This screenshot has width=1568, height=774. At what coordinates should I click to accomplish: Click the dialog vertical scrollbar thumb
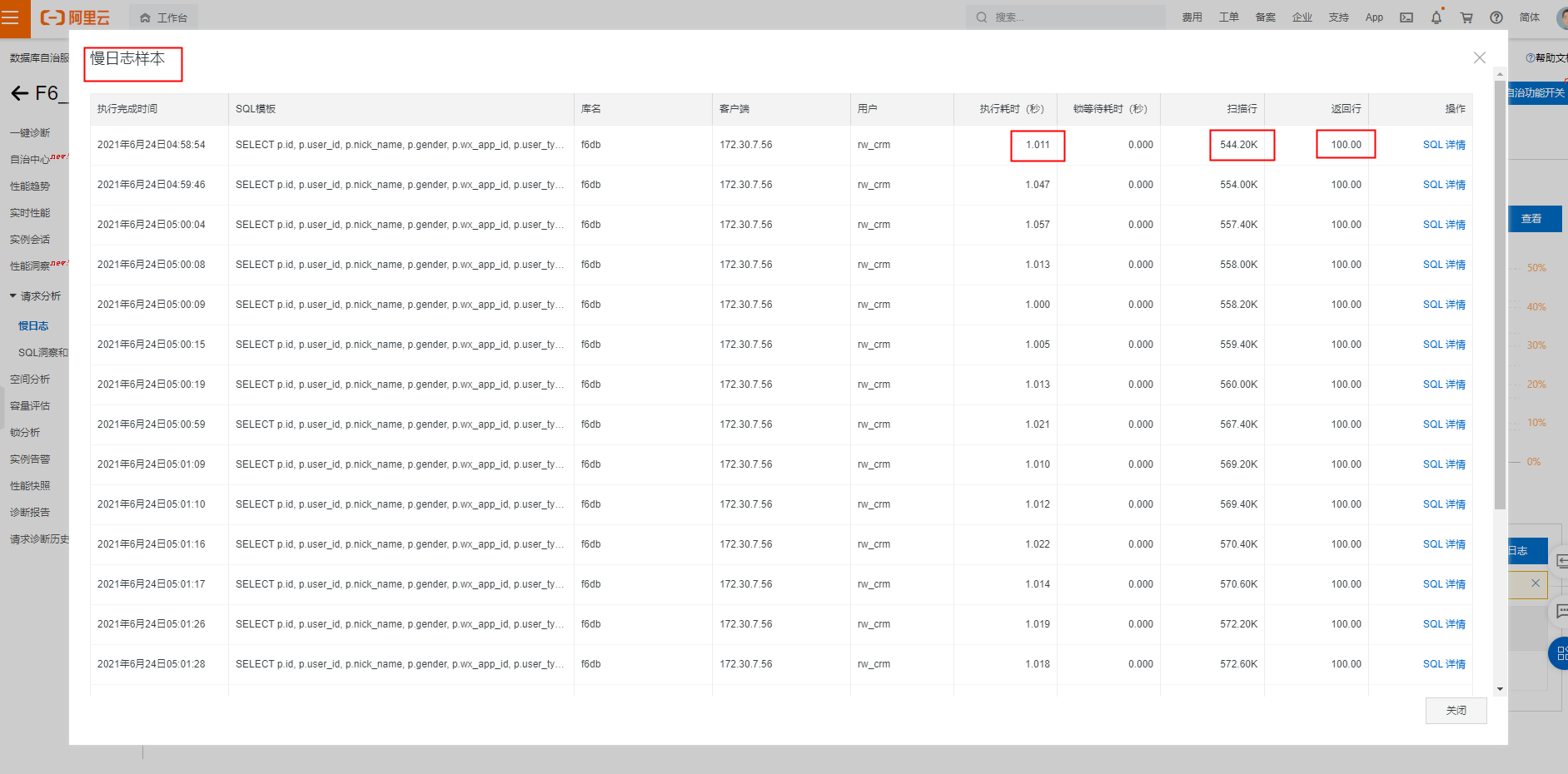pos(1500,295)
